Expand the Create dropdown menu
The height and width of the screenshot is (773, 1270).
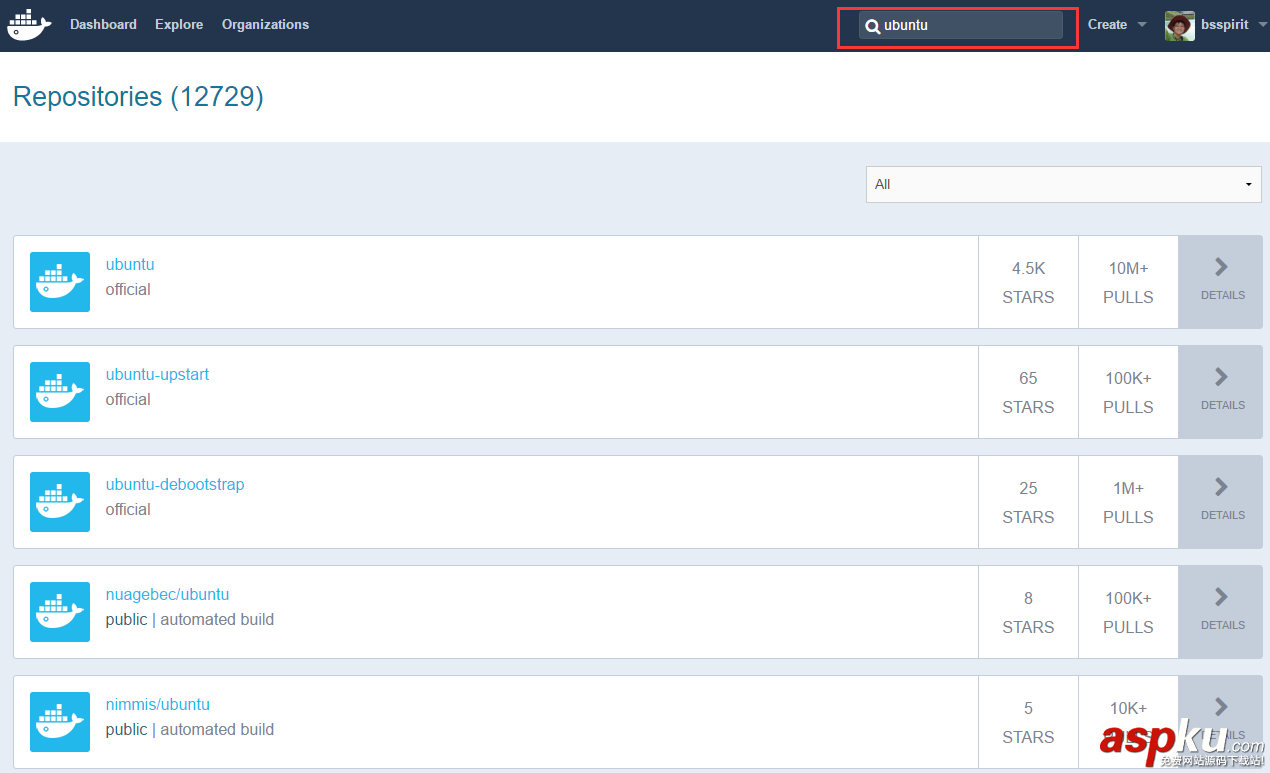tap(1117, 25)
